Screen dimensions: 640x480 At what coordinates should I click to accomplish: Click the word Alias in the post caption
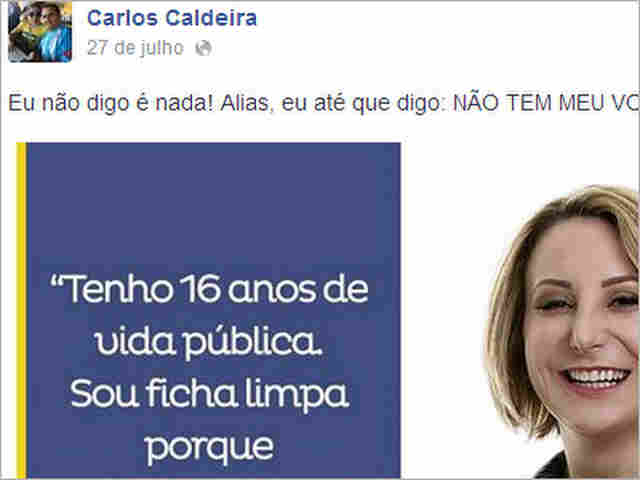tap(244, 103)
